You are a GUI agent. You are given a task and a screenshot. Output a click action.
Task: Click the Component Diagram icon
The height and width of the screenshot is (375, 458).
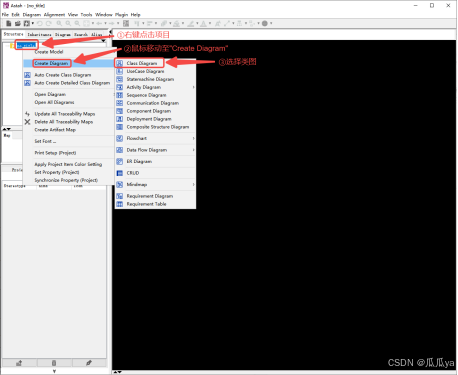point(120,111)
